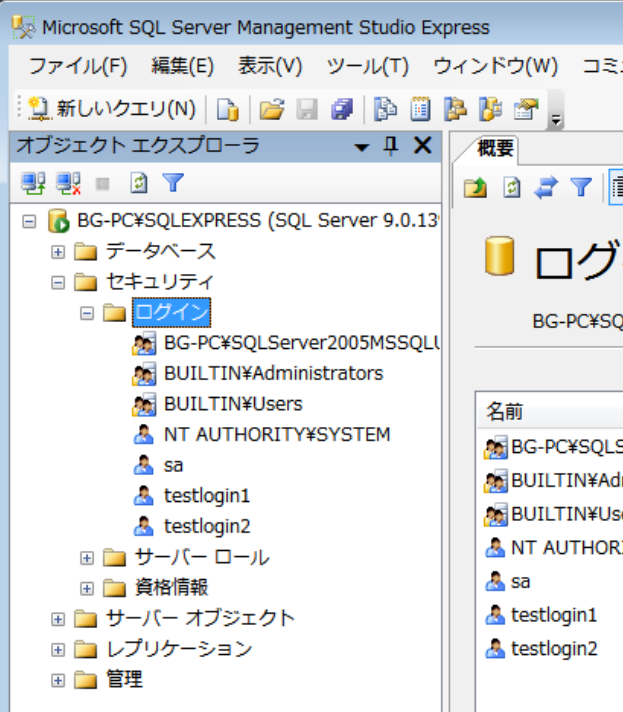Close the Object Explorer panel
The image size is (623, 712).
coord(423,146)
